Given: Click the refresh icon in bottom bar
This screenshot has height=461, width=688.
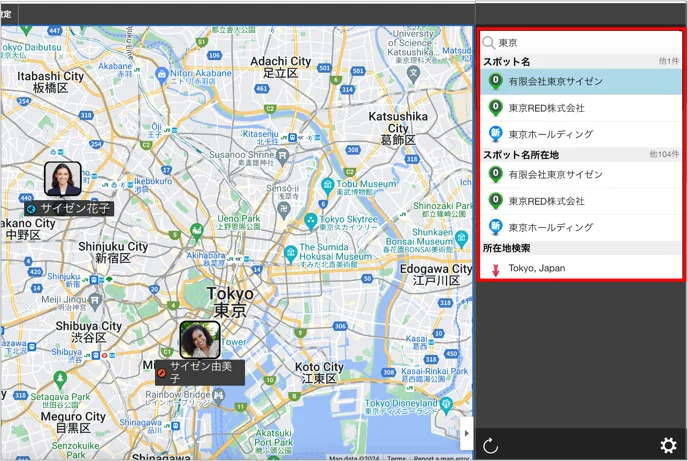Looking at the screenshot, I should coord(490,446).
